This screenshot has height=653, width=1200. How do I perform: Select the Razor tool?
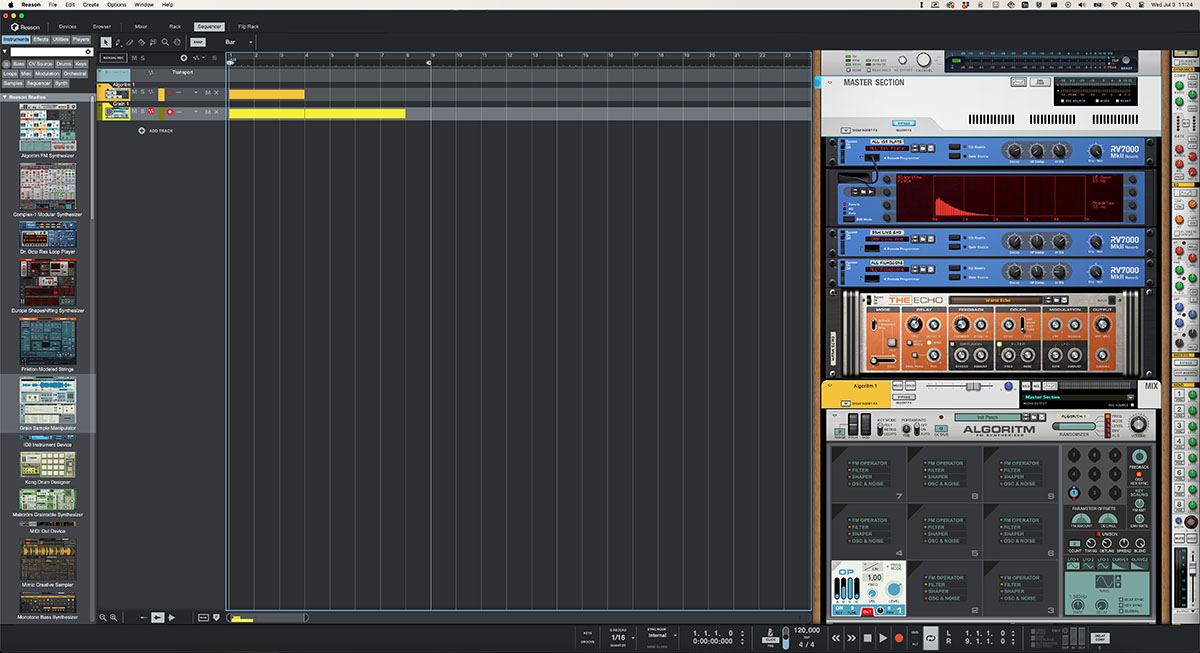142,42
